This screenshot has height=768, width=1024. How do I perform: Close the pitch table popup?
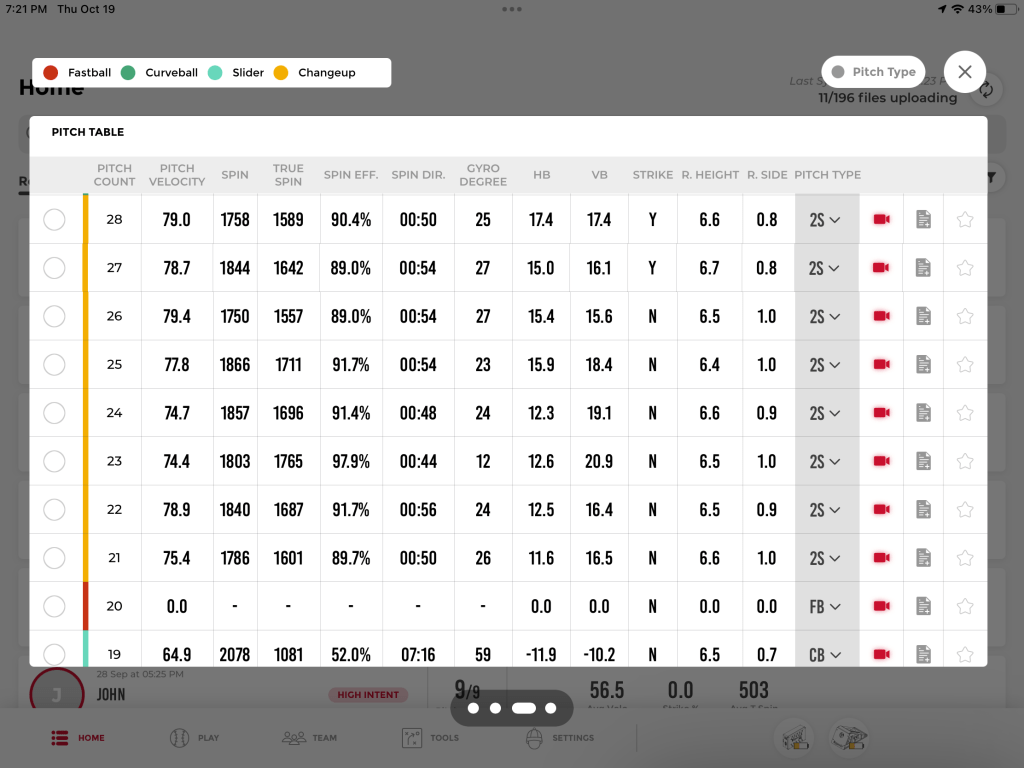point(965,72)
